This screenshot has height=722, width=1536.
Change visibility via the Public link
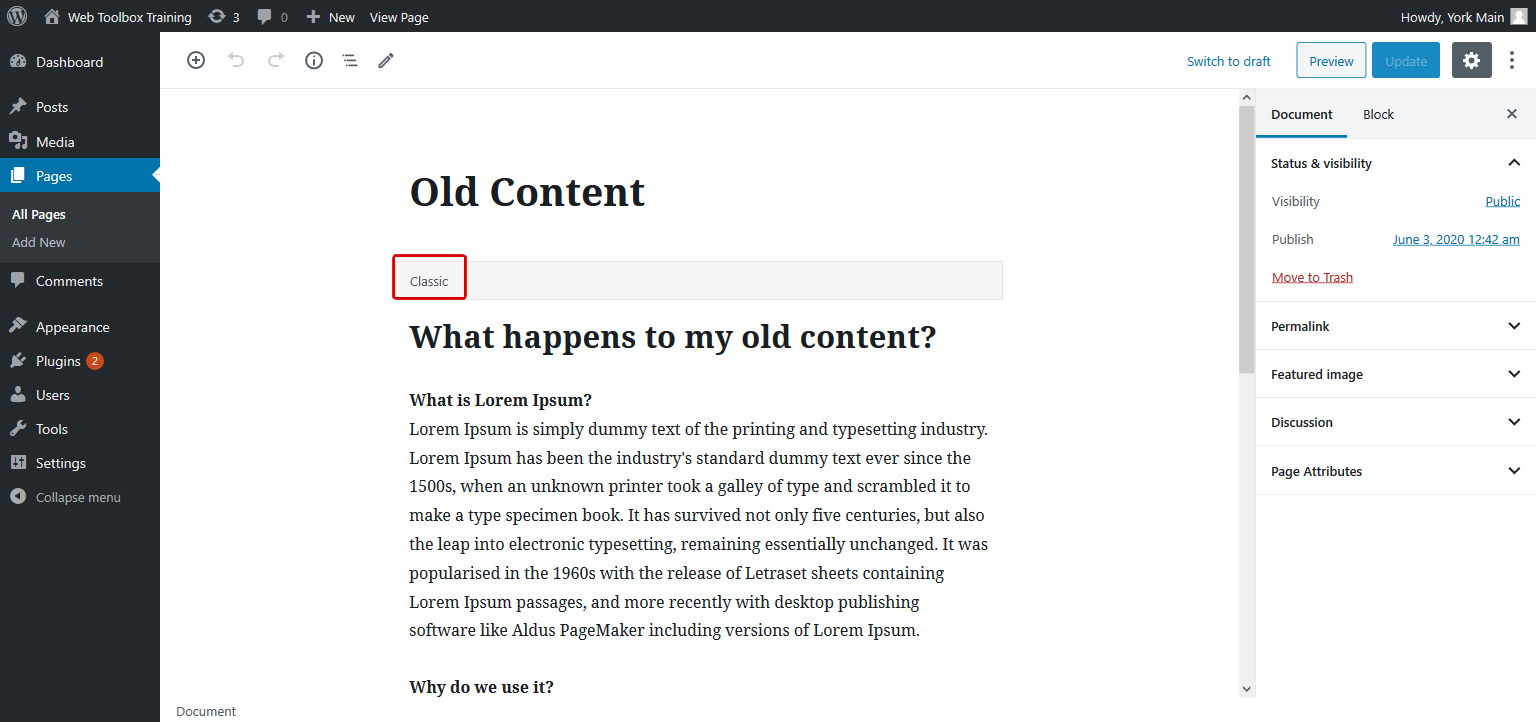(1502, 201)
